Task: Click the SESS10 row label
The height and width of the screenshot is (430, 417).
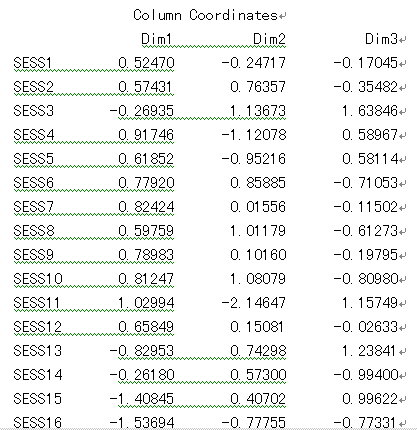Action: [x=38, y=279]
